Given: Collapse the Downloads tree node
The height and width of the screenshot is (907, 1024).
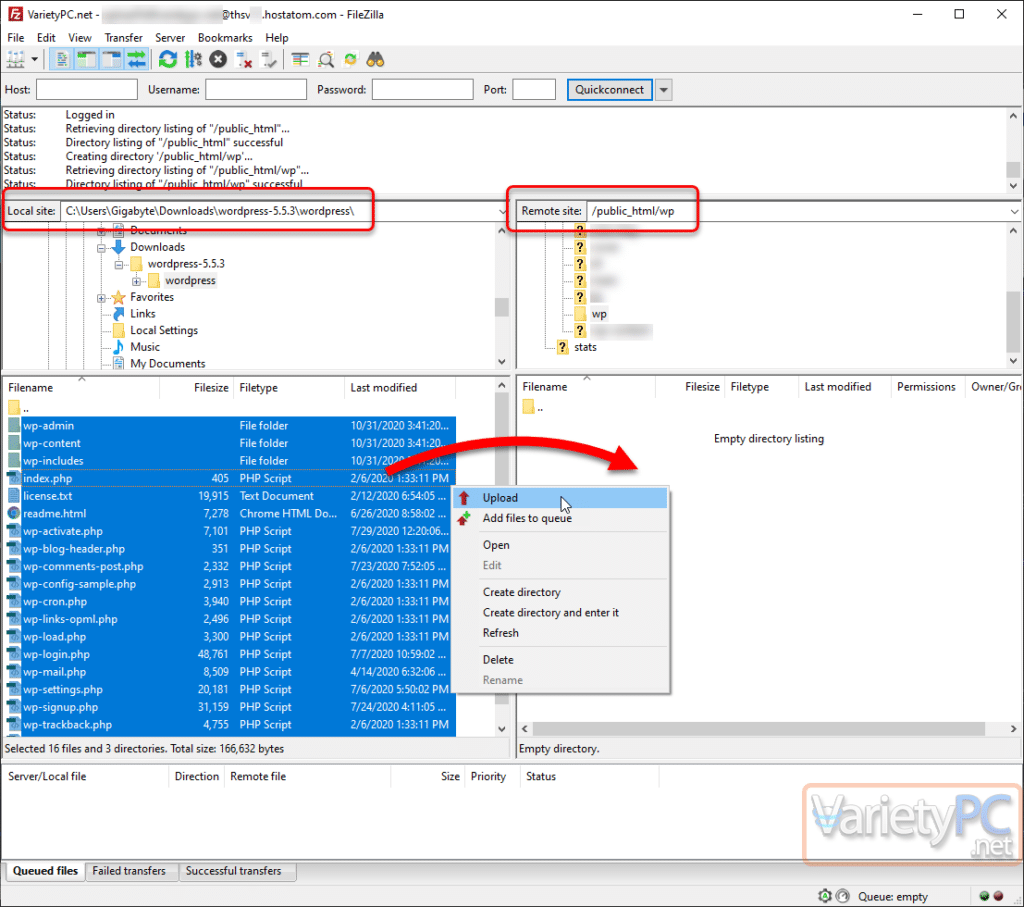Looking at the screenshot, I should coord(101,248).
